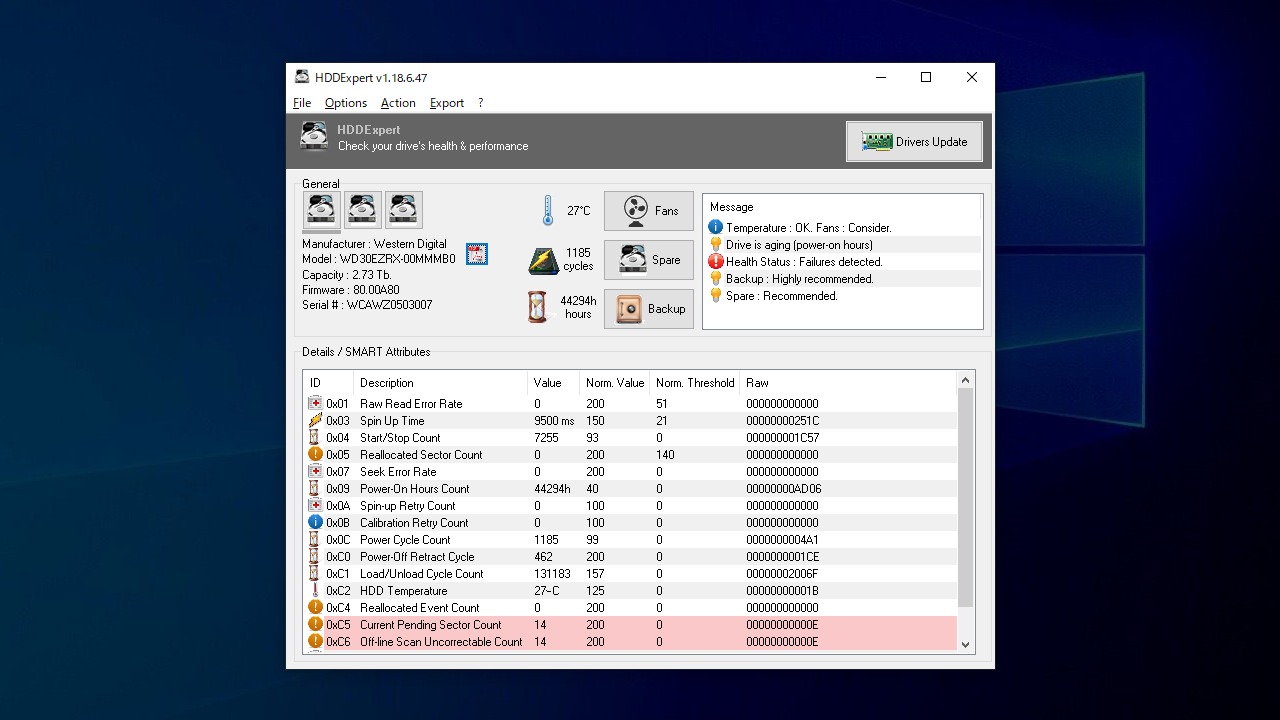Click the Firmware 80.00A80 text

pos(350,290)
